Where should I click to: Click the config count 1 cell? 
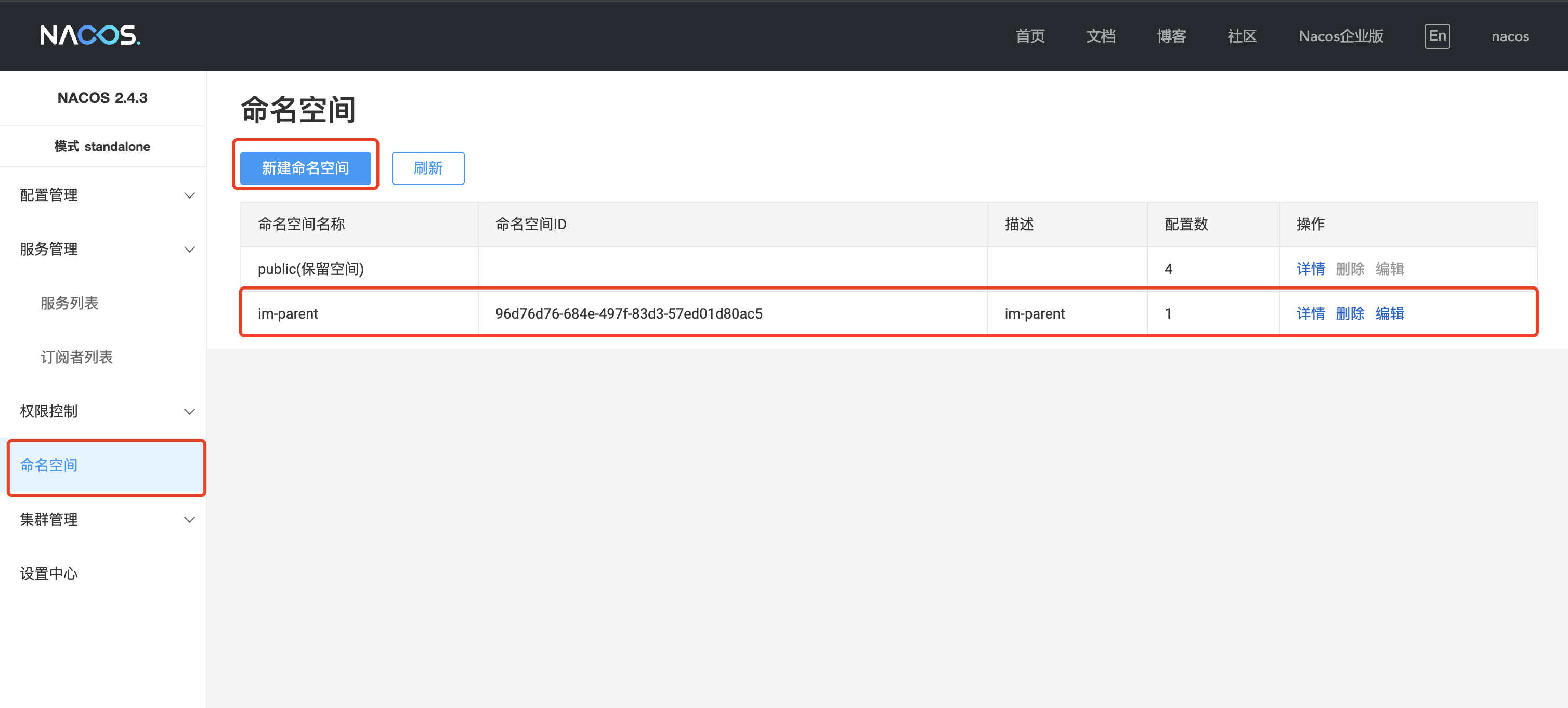[x=1213, y=313]
